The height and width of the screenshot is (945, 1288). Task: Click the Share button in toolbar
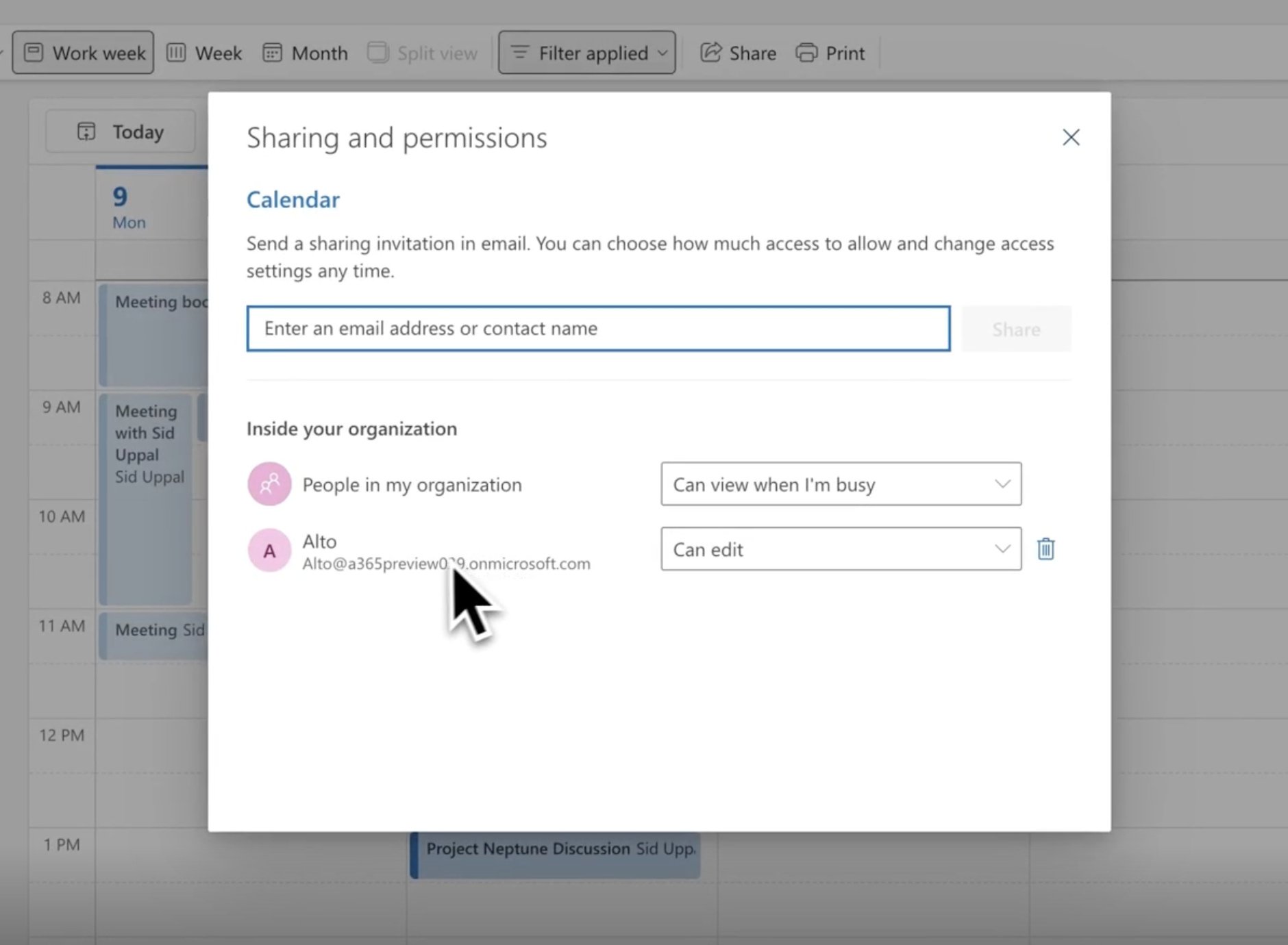pyautogui.click(x=738, y=53)
